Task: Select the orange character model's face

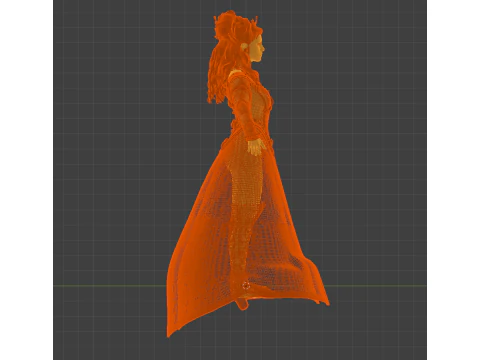Action: point(257,48)
